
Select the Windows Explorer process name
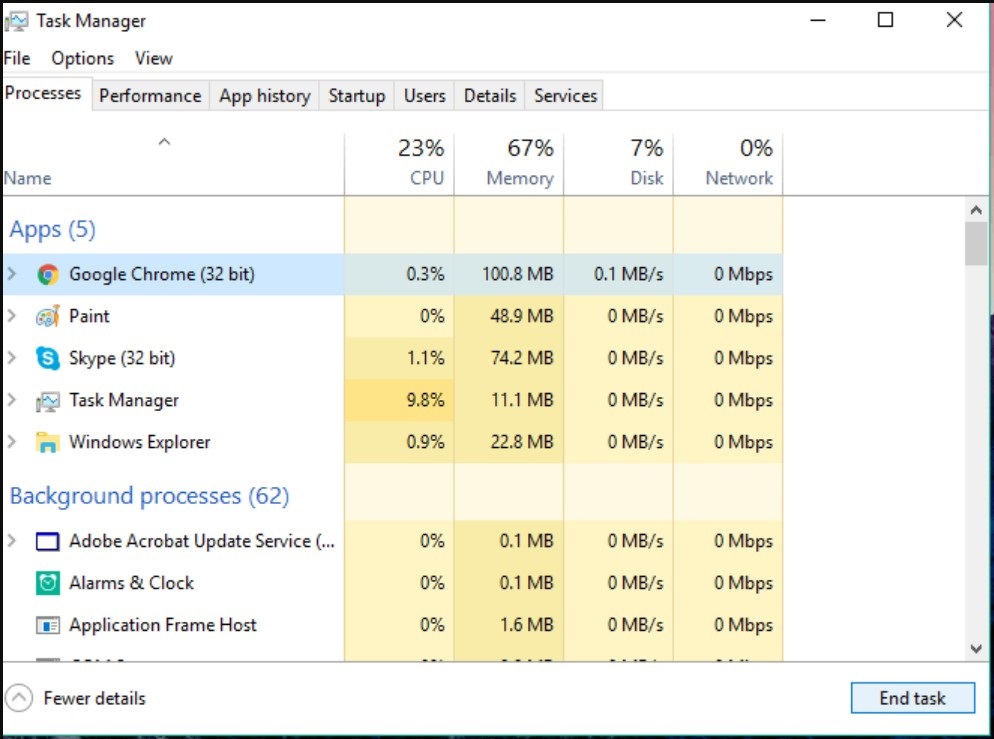click(x=139, y=442)
